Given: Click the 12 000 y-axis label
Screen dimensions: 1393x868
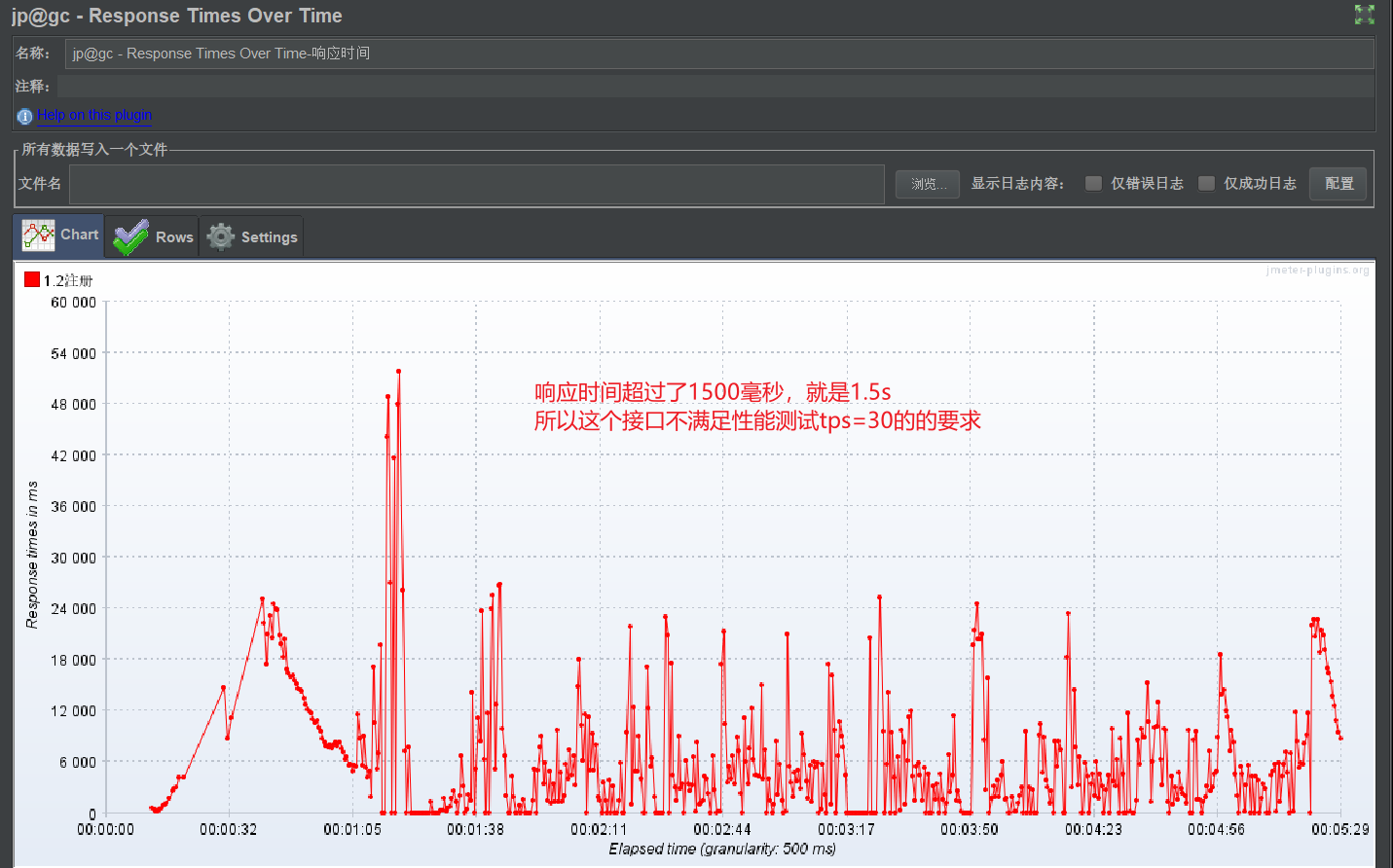Looking at the screenshot, I should coord(74,710).
